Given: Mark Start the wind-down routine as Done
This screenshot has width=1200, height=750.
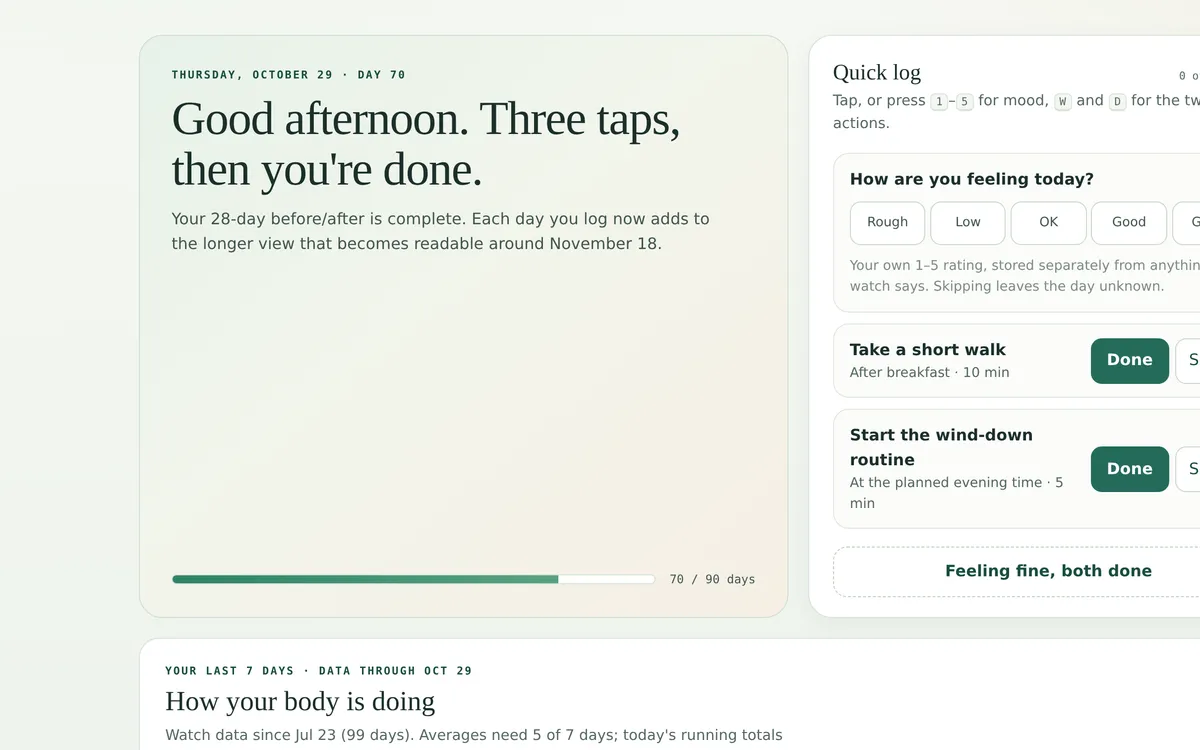Looking at the screenshot, I should (x=1130, y=469).
